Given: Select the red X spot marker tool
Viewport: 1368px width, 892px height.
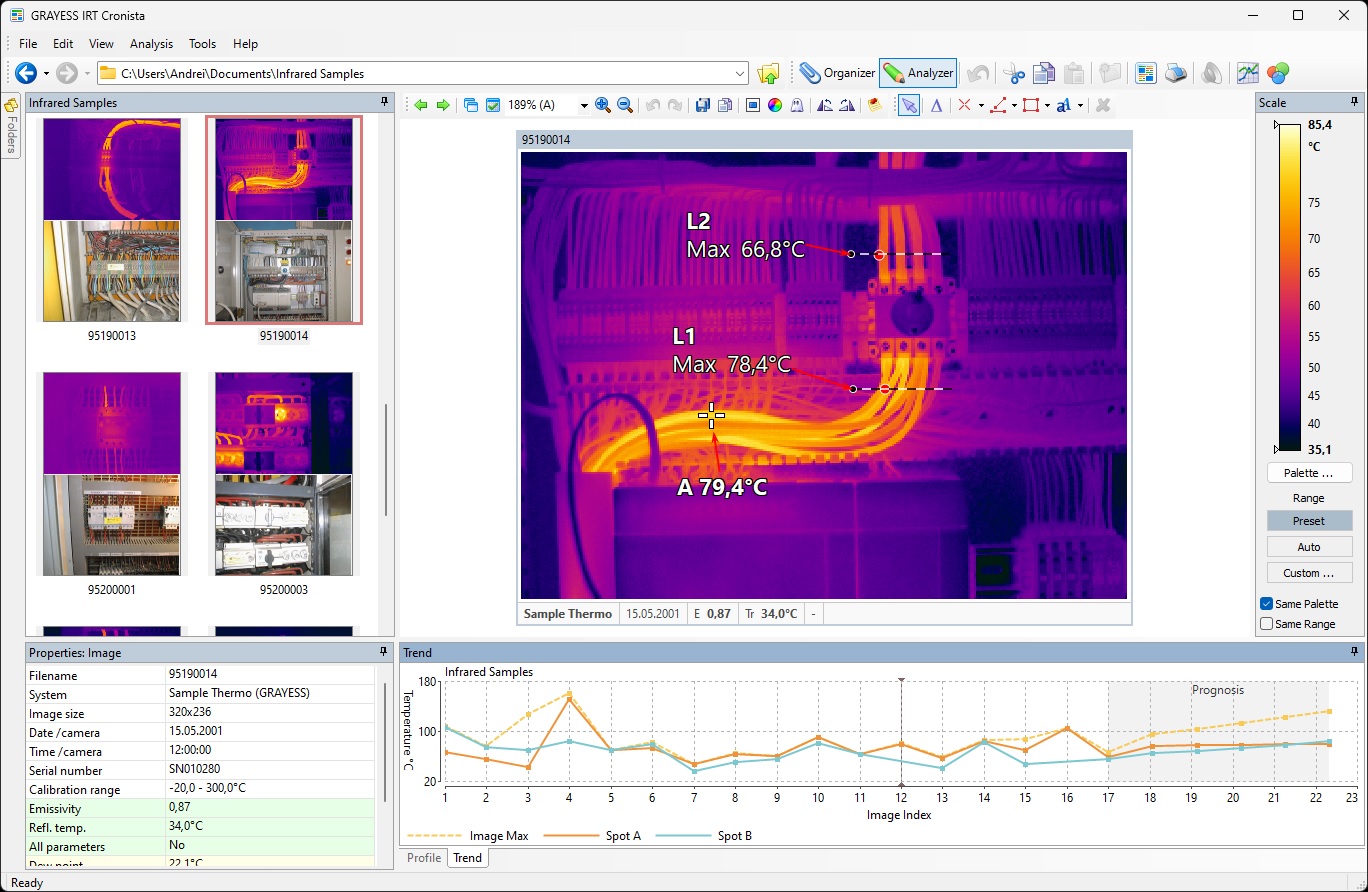Looking at the screenshot, I should 964,105.
